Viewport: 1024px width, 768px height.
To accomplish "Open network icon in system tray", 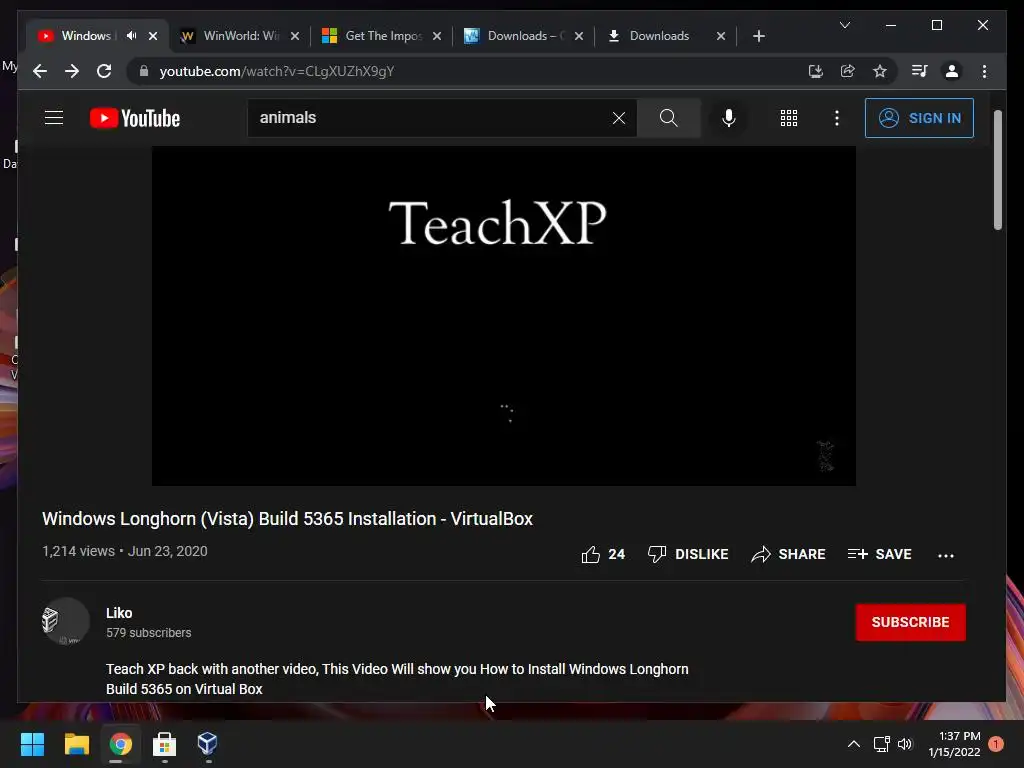I will click(x=881, y=744).
